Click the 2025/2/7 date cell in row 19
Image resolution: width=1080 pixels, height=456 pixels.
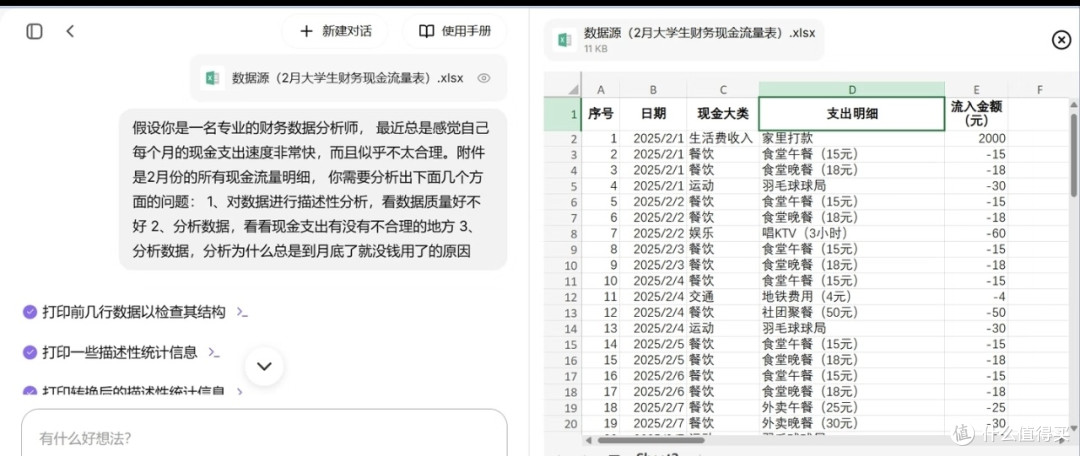click(653, 408)
